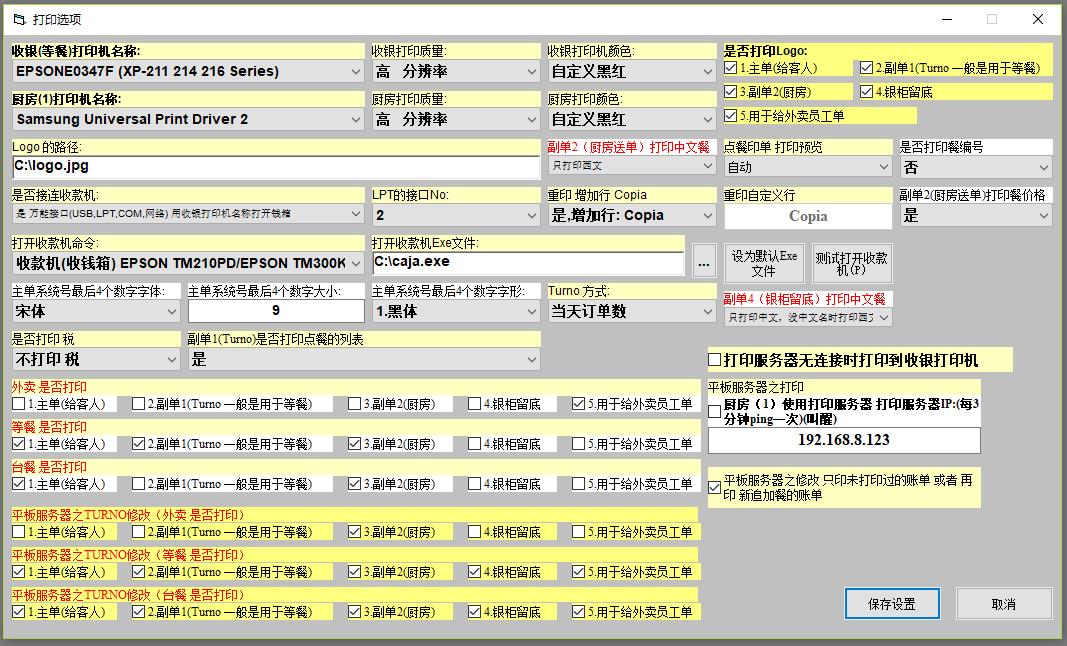Click the print options window title icon
Screen dimensions: 1067x646
(x=19, y=19)
